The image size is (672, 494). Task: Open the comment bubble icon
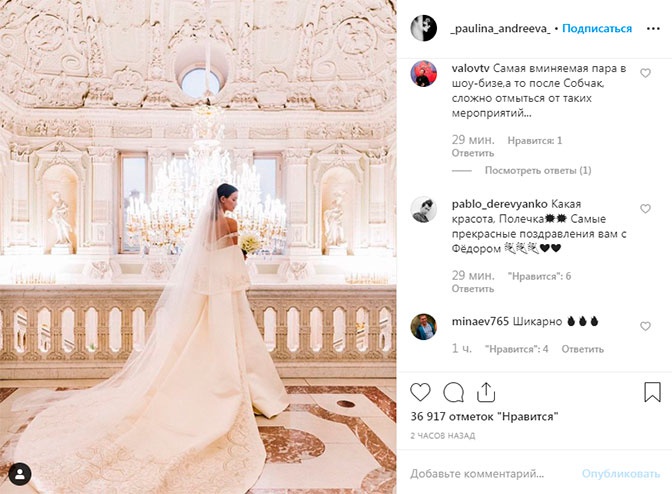pyautogui.click(x=453, y=392)
